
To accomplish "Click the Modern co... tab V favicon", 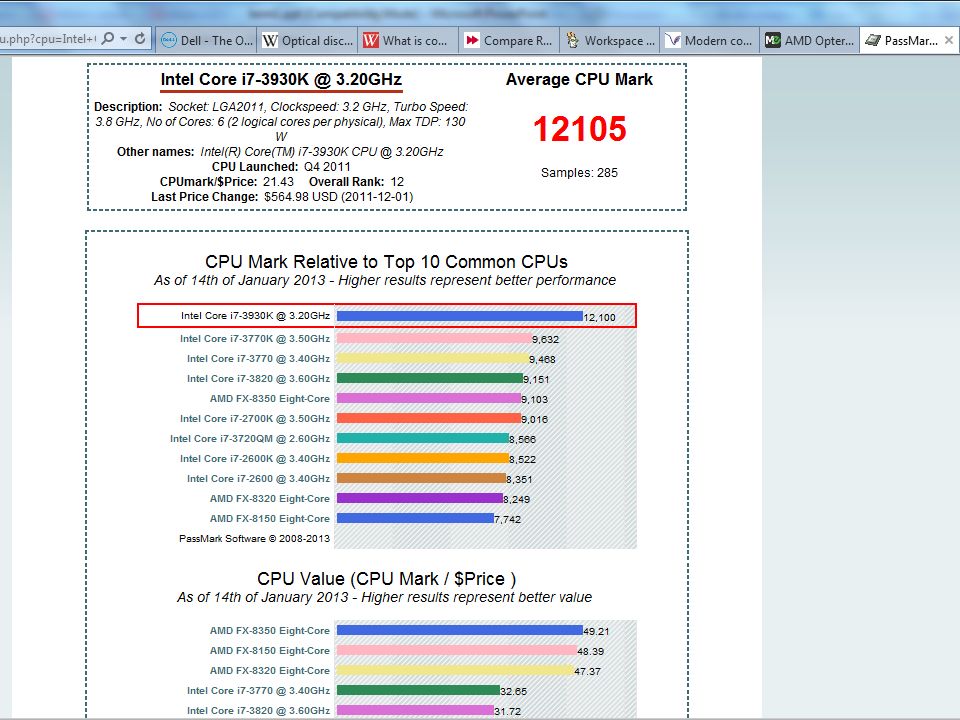I will (x=673, y=40).
